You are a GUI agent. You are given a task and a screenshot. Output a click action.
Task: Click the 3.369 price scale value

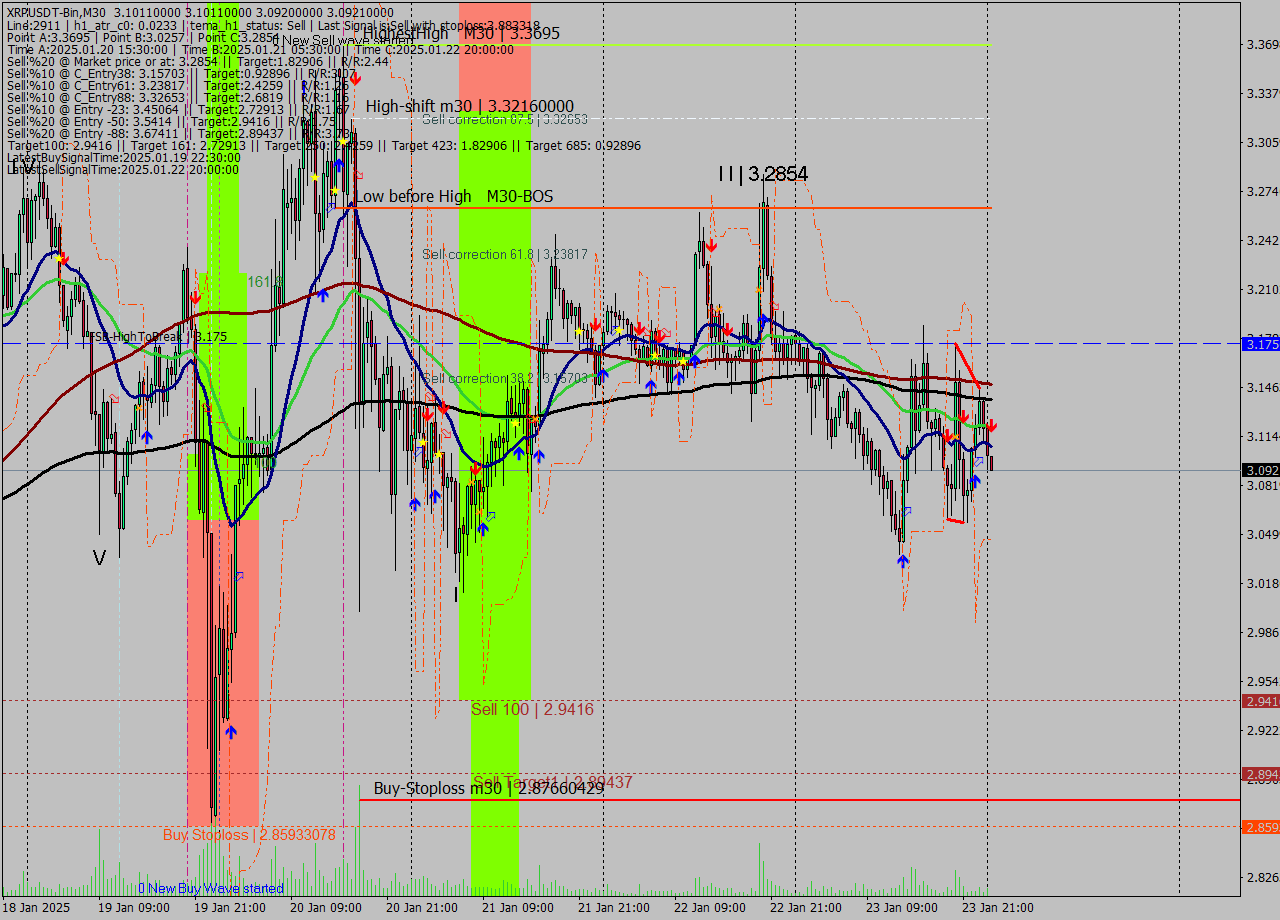pos(1262,45)
